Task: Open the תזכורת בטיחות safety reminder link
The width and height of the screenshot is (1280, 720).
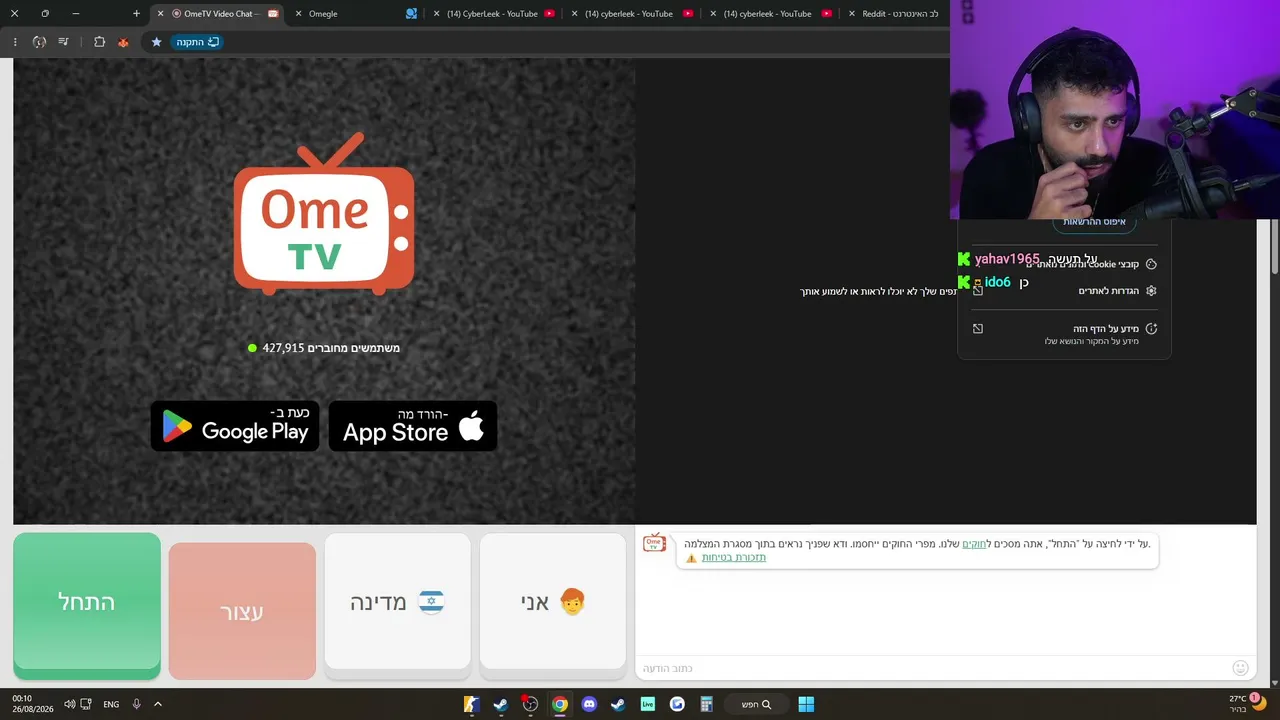Action: [734, 557]
